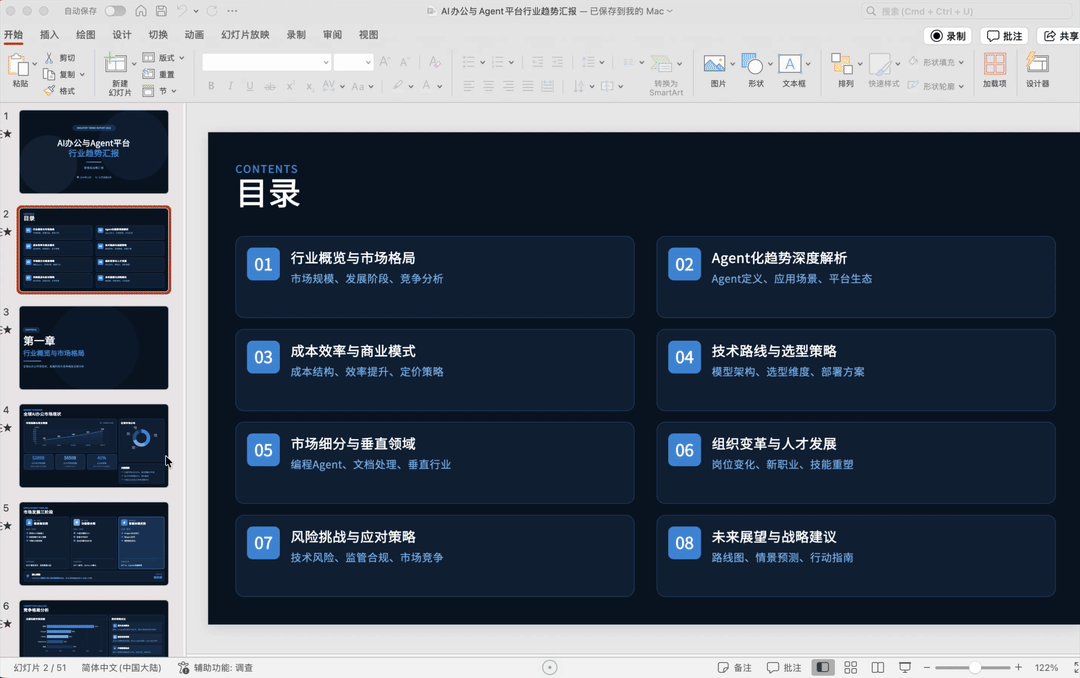1080x678 pixels.
Task: Open the Shape Fill (形状填充) dropdown
Action: coord(961,62)
